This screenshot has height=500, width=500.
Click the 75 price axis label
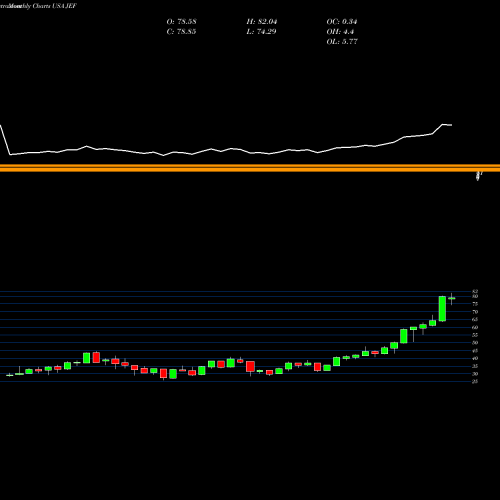[x=475, y=304]
